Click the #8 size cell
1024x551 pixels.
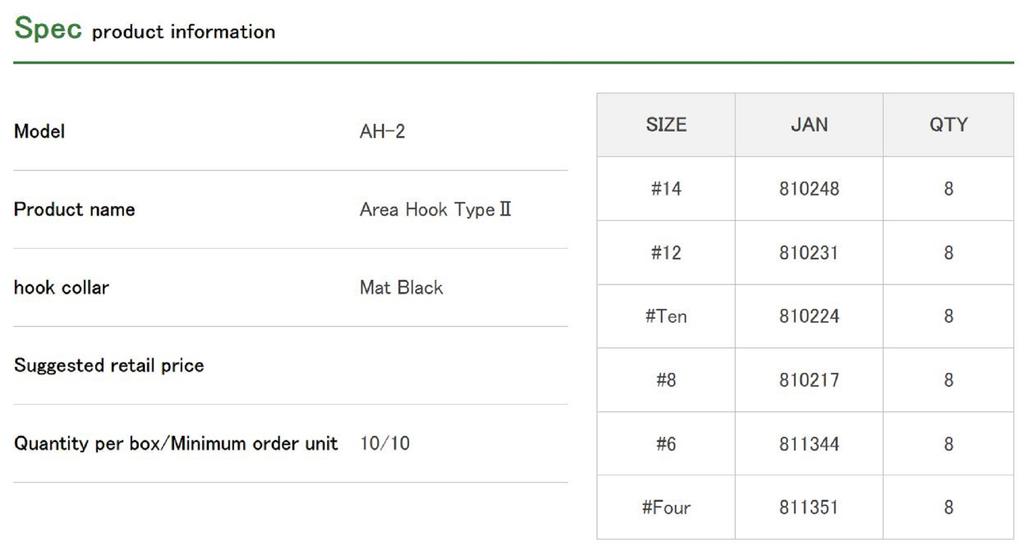coord(666,381)
